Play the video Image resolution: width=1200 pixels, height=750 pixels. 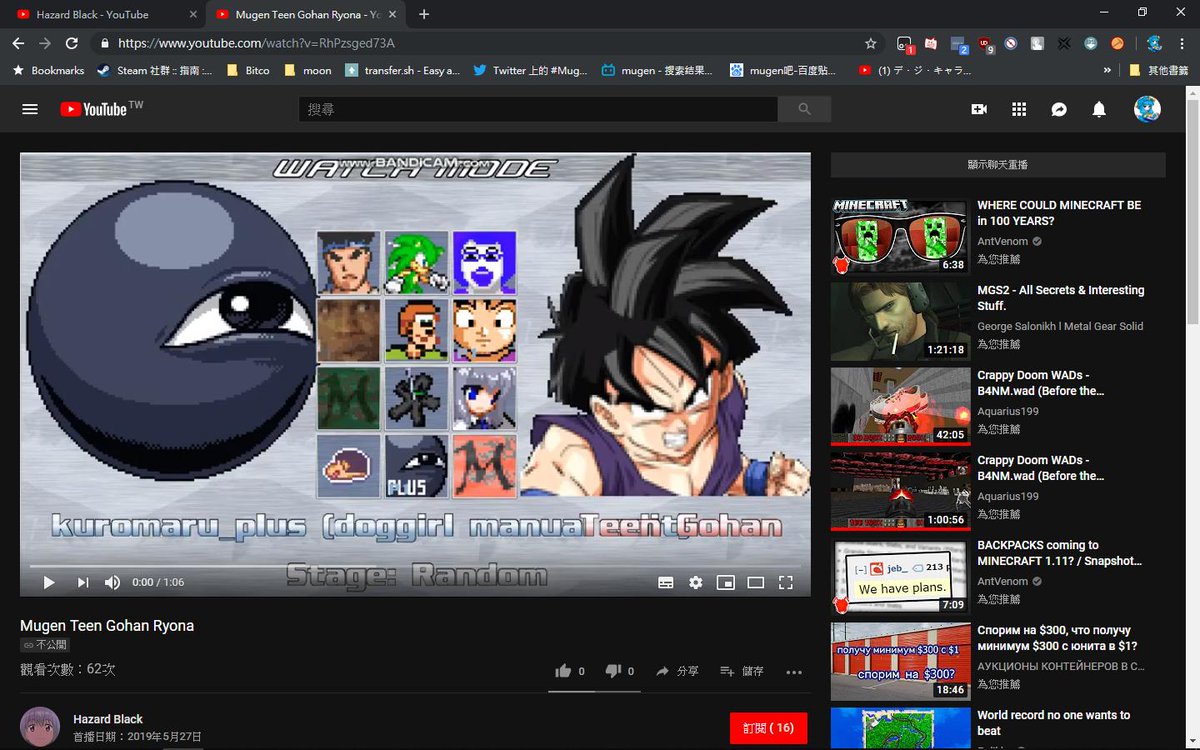point(48,582)
